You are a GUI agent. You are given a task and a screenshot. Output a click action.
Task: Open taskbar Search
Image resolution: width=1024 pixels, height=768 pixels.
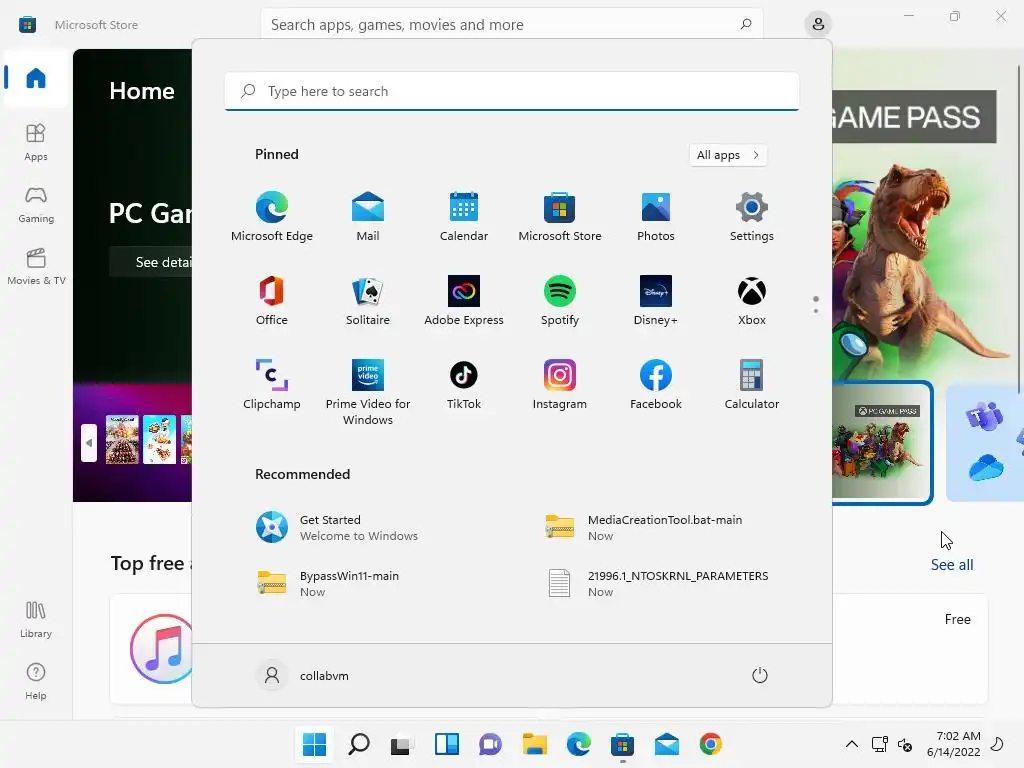point(359,744)
